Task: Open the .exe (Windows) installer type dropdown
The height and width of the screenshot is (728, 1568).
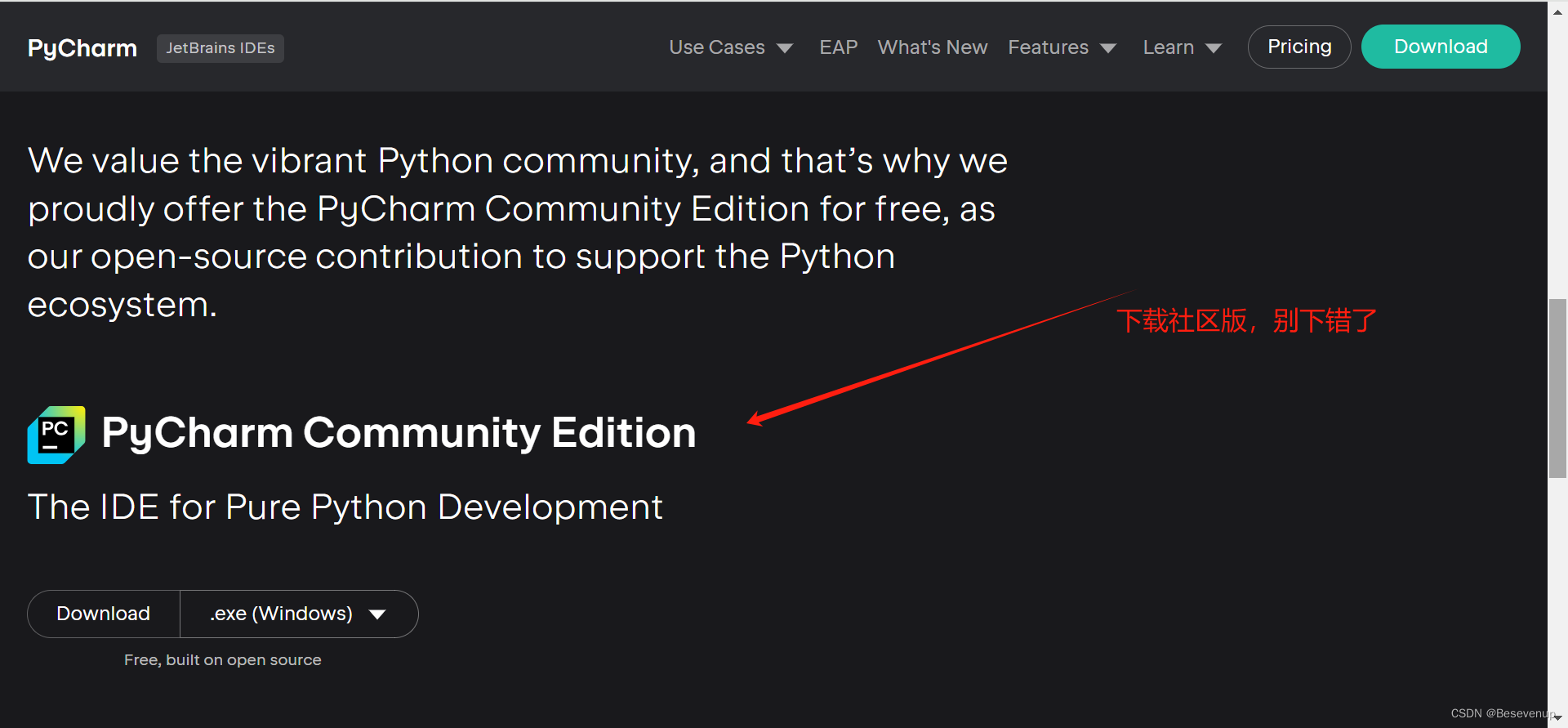Action: 299,614
